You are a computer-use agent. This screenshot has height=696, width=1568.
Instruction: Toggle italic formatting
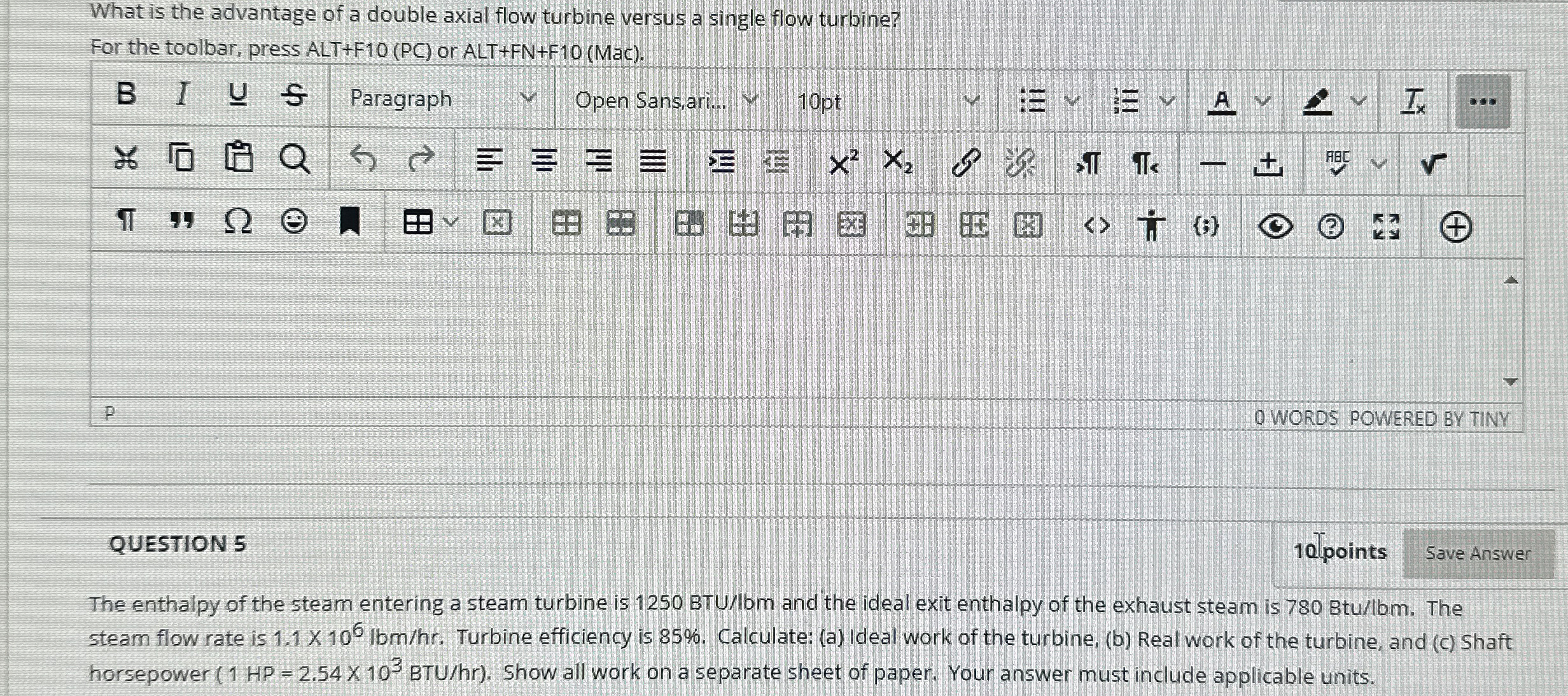click(x=182, y=95)
